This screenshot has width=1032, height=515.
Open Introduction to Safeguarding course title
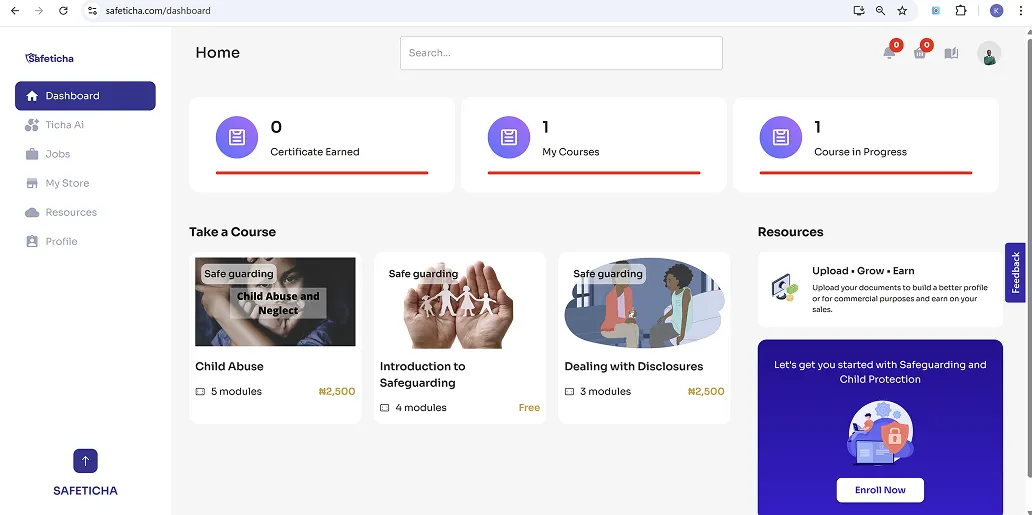pyautogui.click(x=423, y=375)
